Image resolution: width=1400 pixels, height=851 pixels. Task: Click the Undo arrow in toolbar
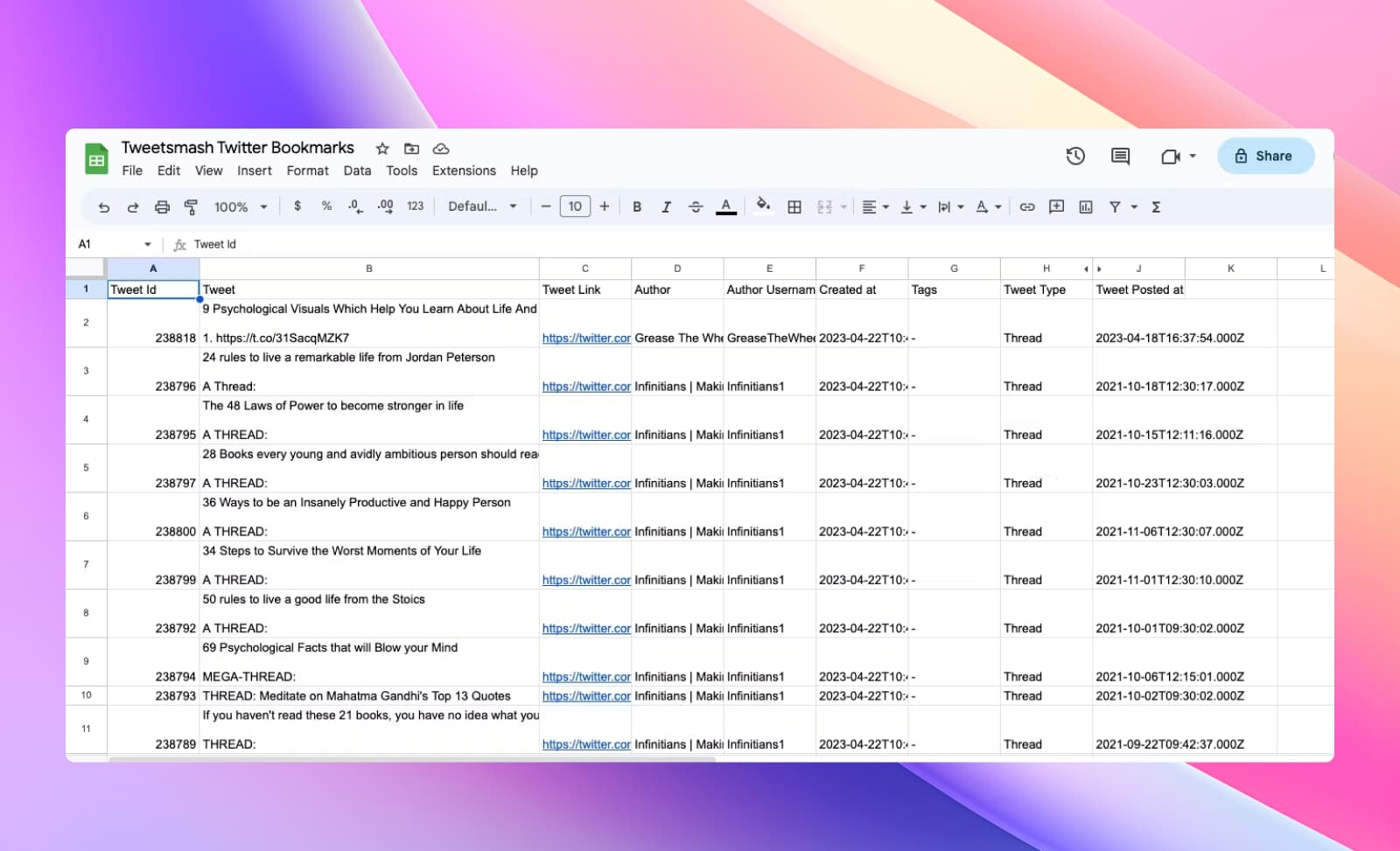104,207
